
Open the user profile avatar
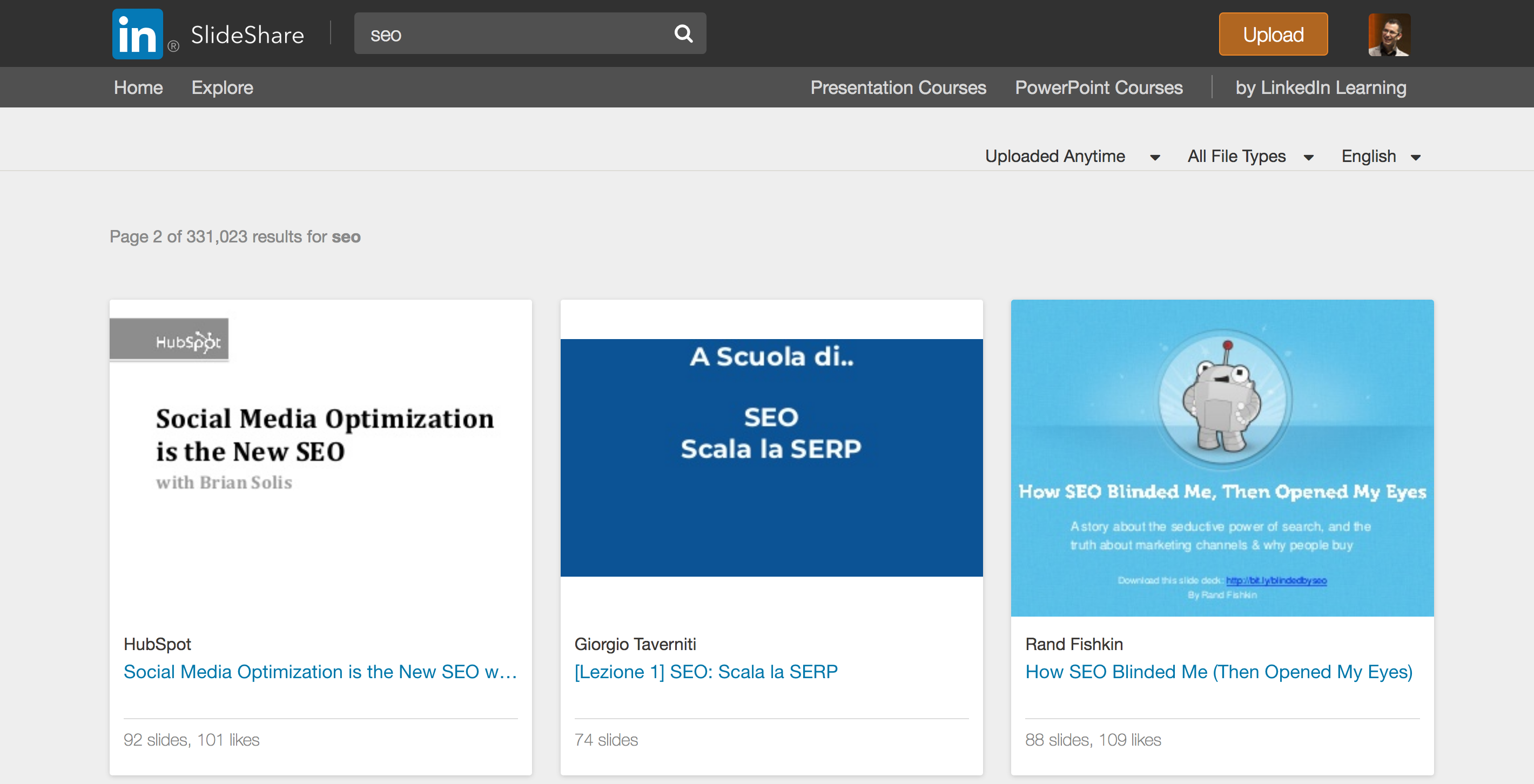click(x=1389, y=35)
